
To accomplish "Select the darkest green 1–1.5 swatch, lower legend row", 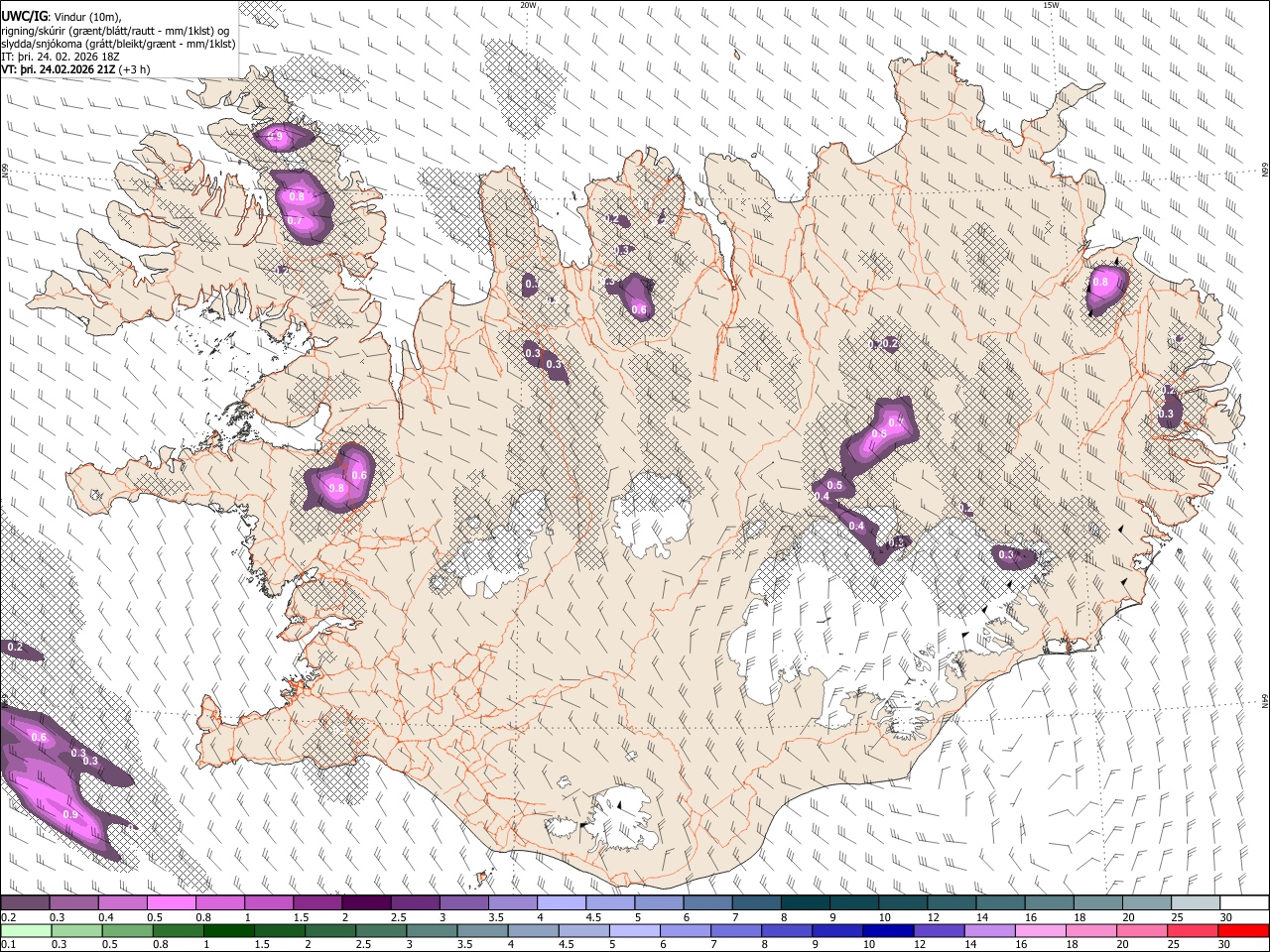I will coord(229,930).
